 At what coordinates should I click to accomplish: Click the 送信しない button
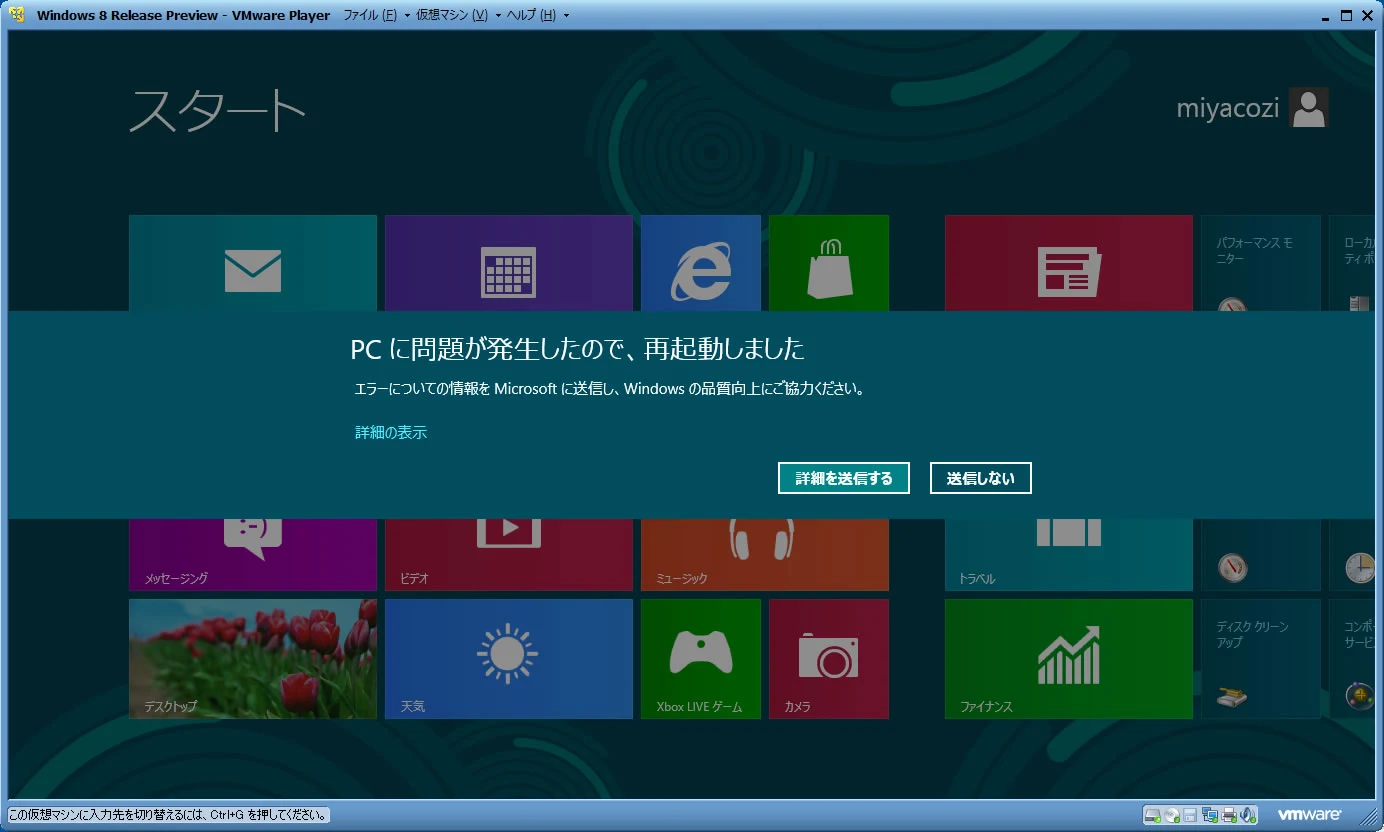pos(981,478)
